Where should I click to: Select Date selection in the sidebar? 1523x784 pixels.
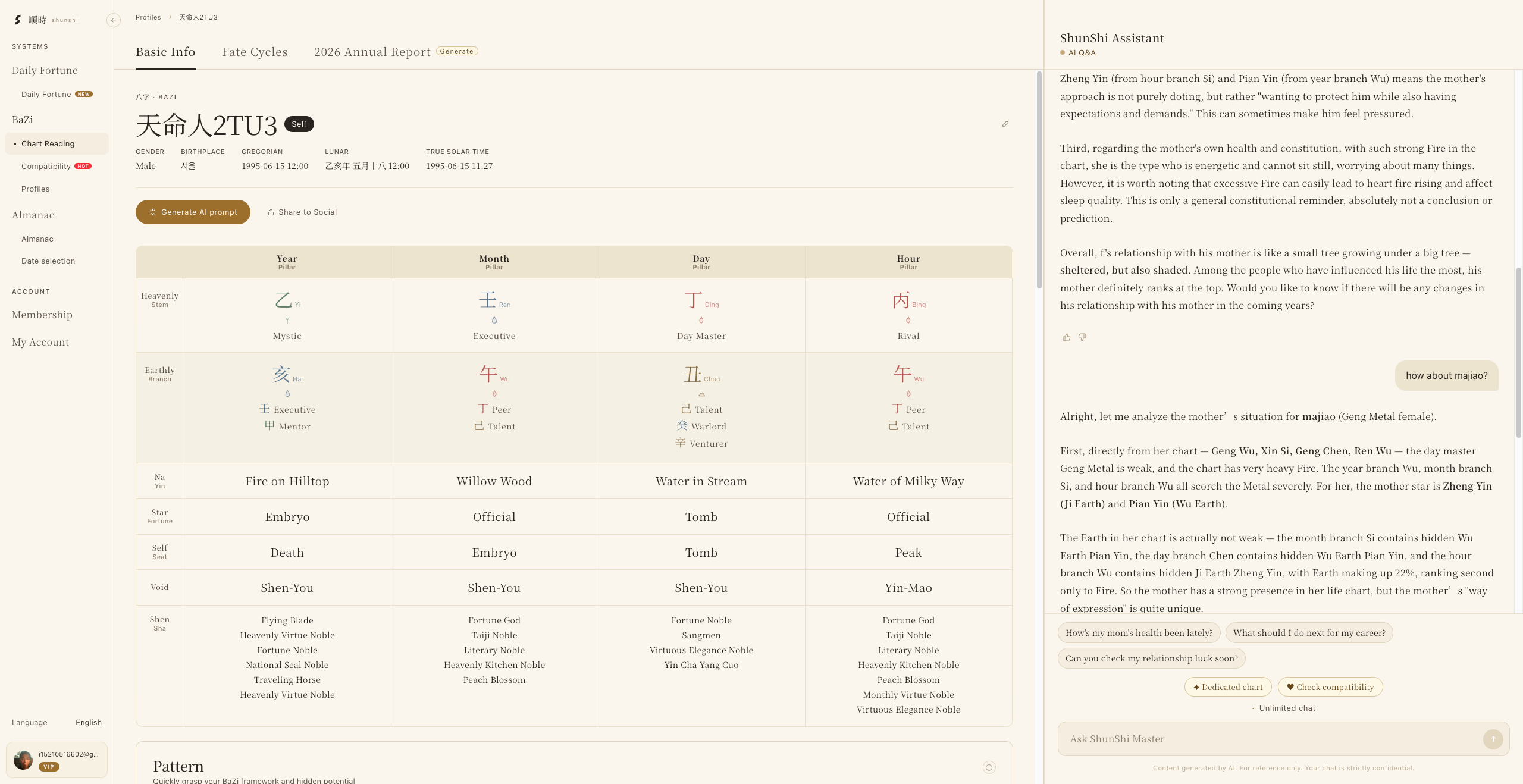coord(48,261)
